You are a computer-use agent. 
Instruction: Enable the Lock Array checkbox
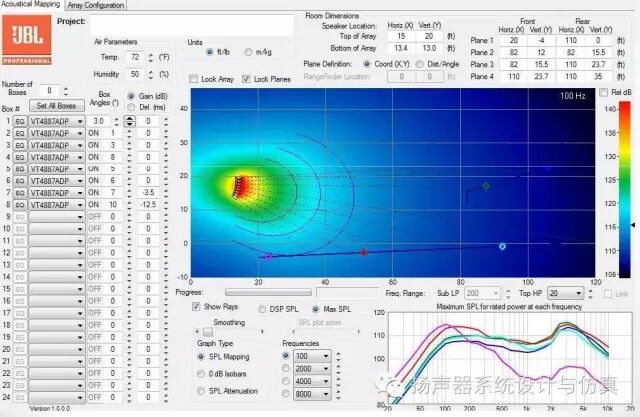pos(194,78)
